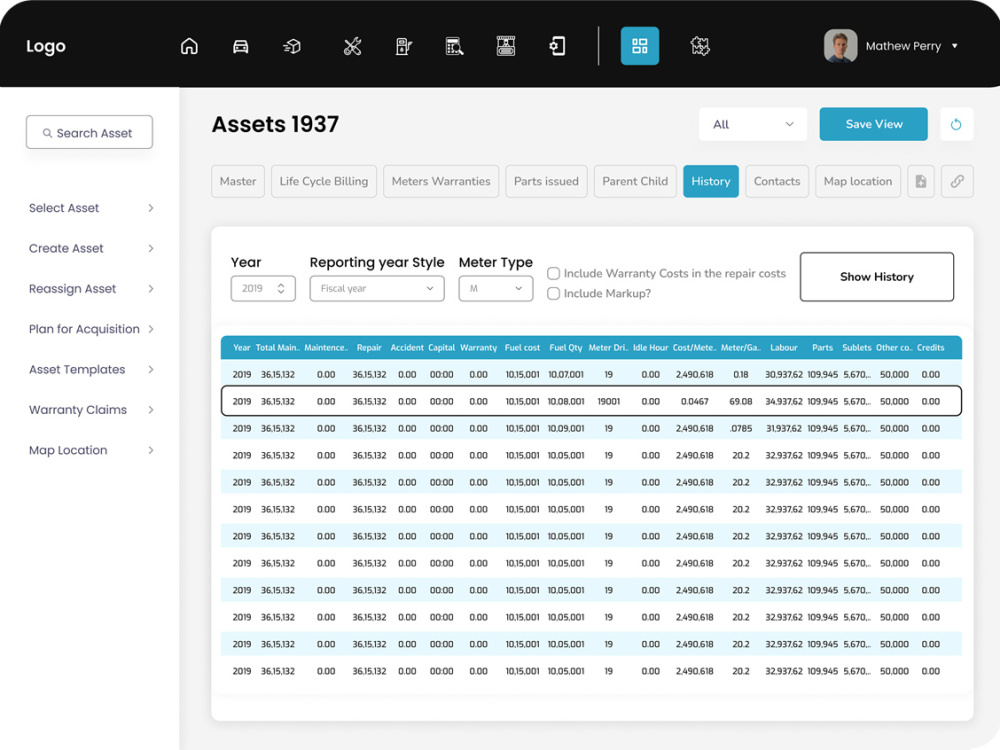Viewport: 1000px width, 750px height.
Task: Open the fuel pump icon
Action: (x=404, y=46)
